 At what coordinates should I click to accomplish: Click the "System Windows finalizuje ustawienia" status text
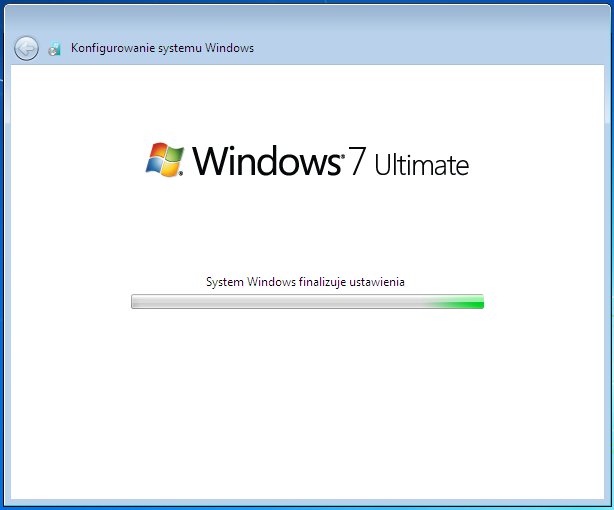(x=305, y=282)
